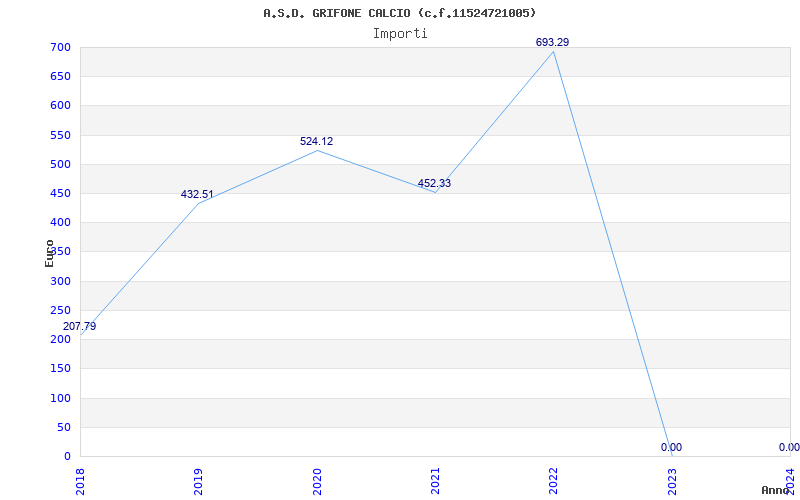Click the 700 y-axis tick label
Image resolution: width=800 pixels, height=500 pixels.
[60, 47]
